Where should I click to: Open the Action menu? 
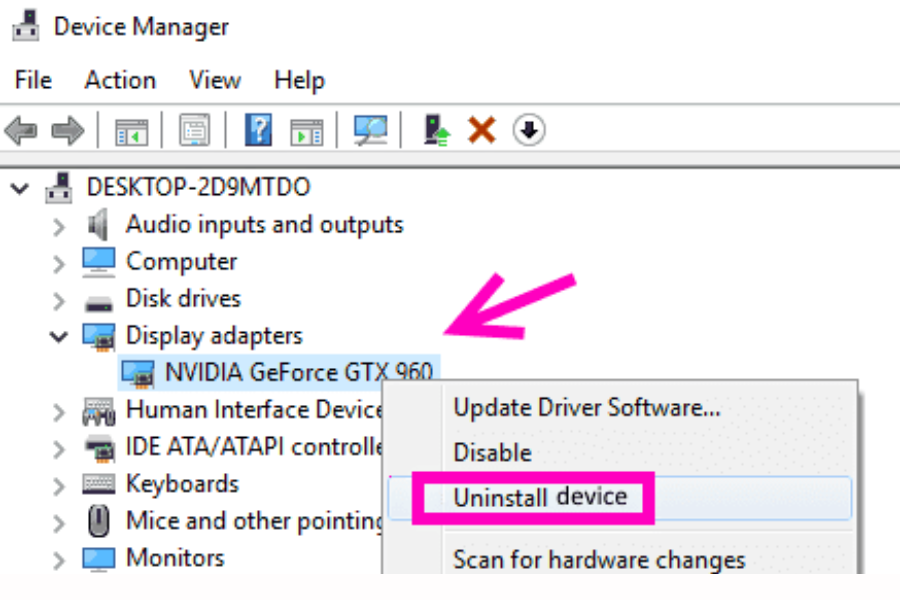pos(119,79)
